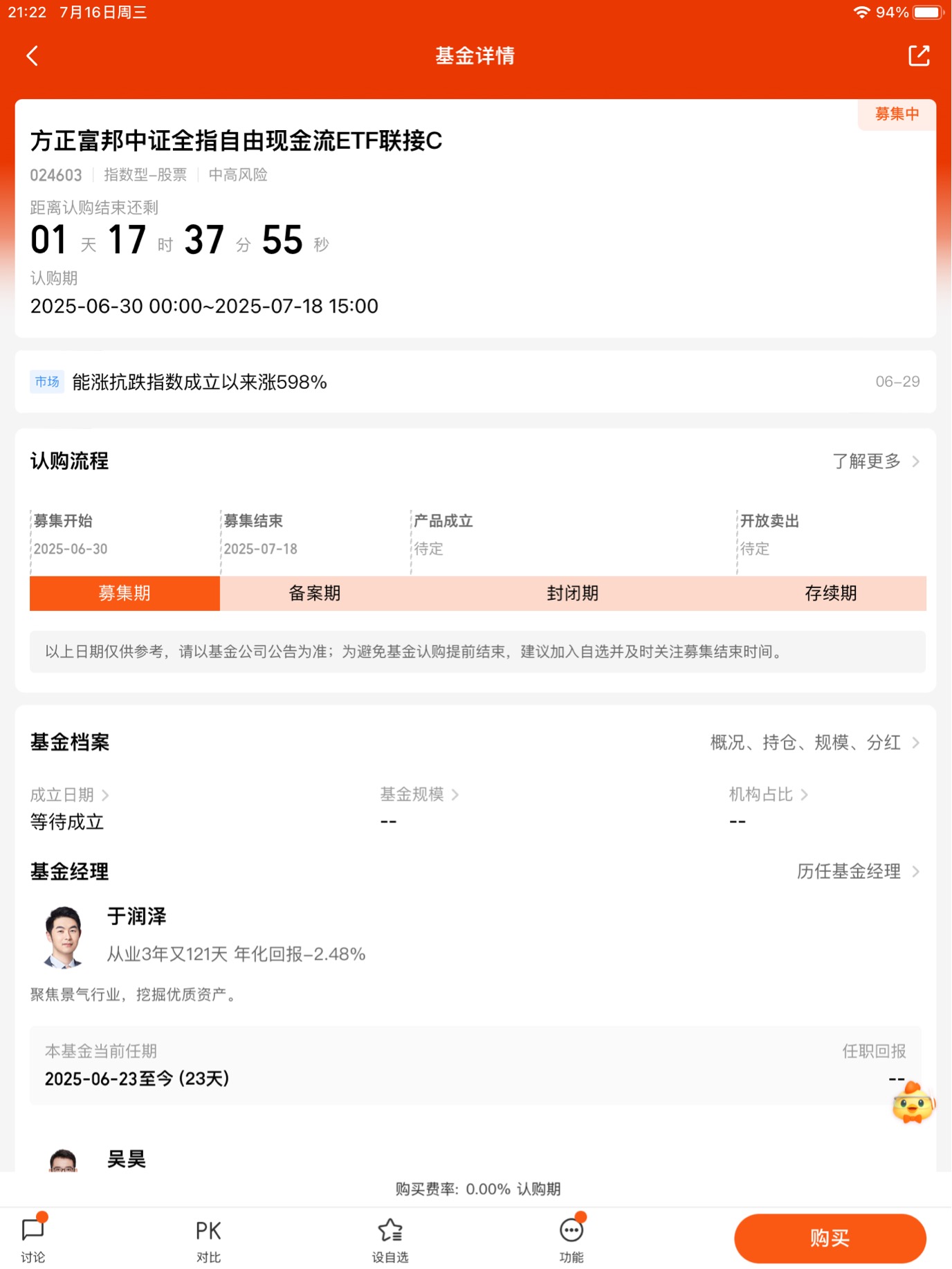Tap the 募集开始 2025-06-30 milestone
Image resolution: width=952 pixels, height=1269 pixels.
70,535
